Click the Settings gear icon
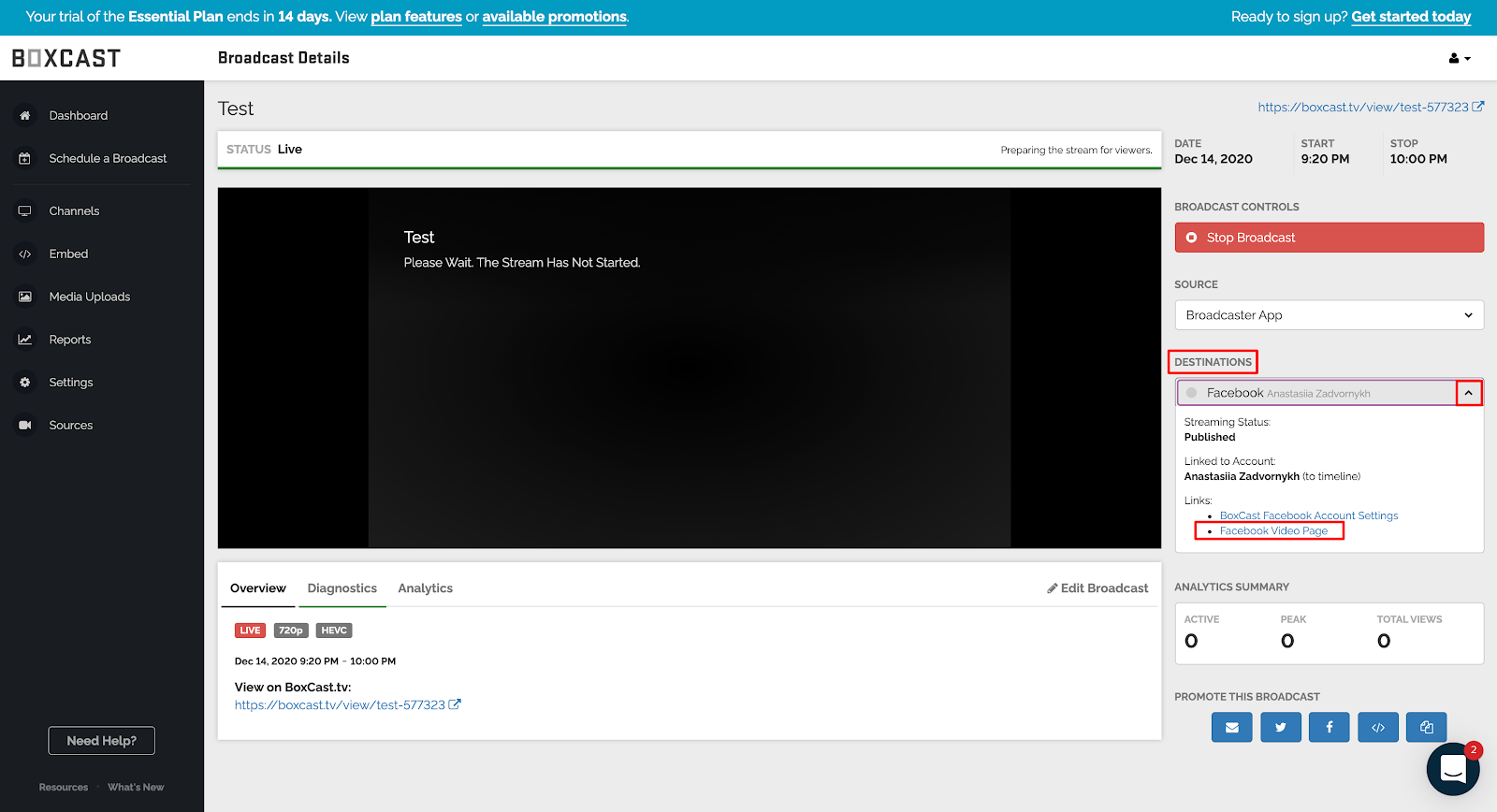Viewport: 1497px width, 812px height. 25,383
